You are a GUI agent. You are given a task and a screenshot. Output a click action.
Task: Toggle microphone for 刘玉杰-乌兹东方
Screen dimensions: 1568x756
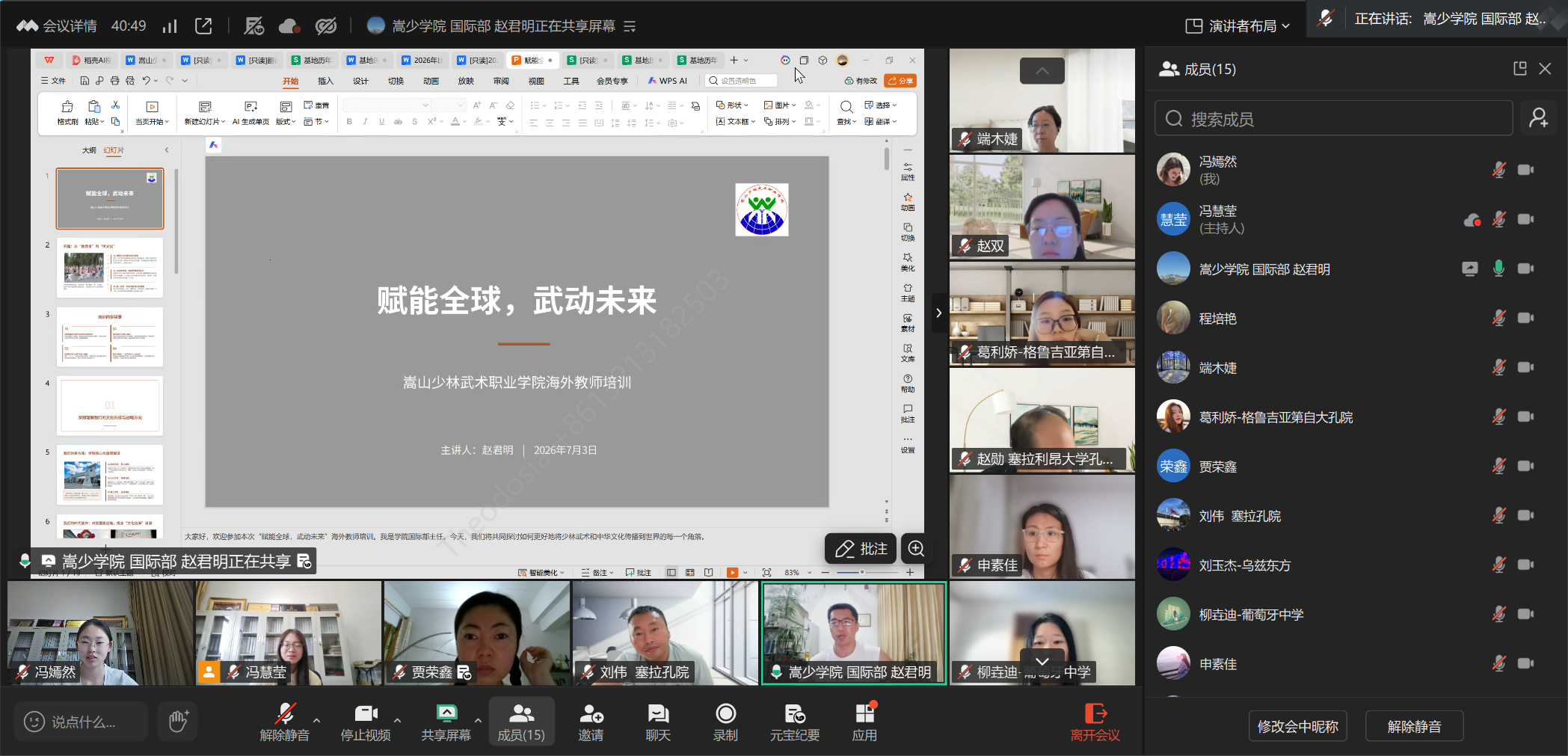pyautogui.click(x=1498, y=565)
